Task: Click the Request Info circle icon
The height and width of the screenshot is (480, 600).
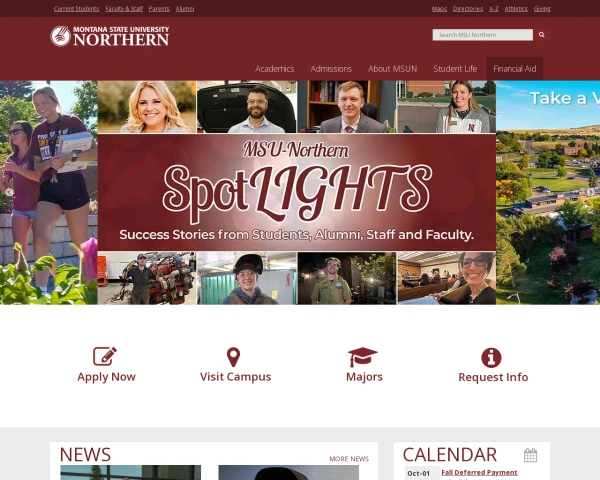Action: pos(491,358)
